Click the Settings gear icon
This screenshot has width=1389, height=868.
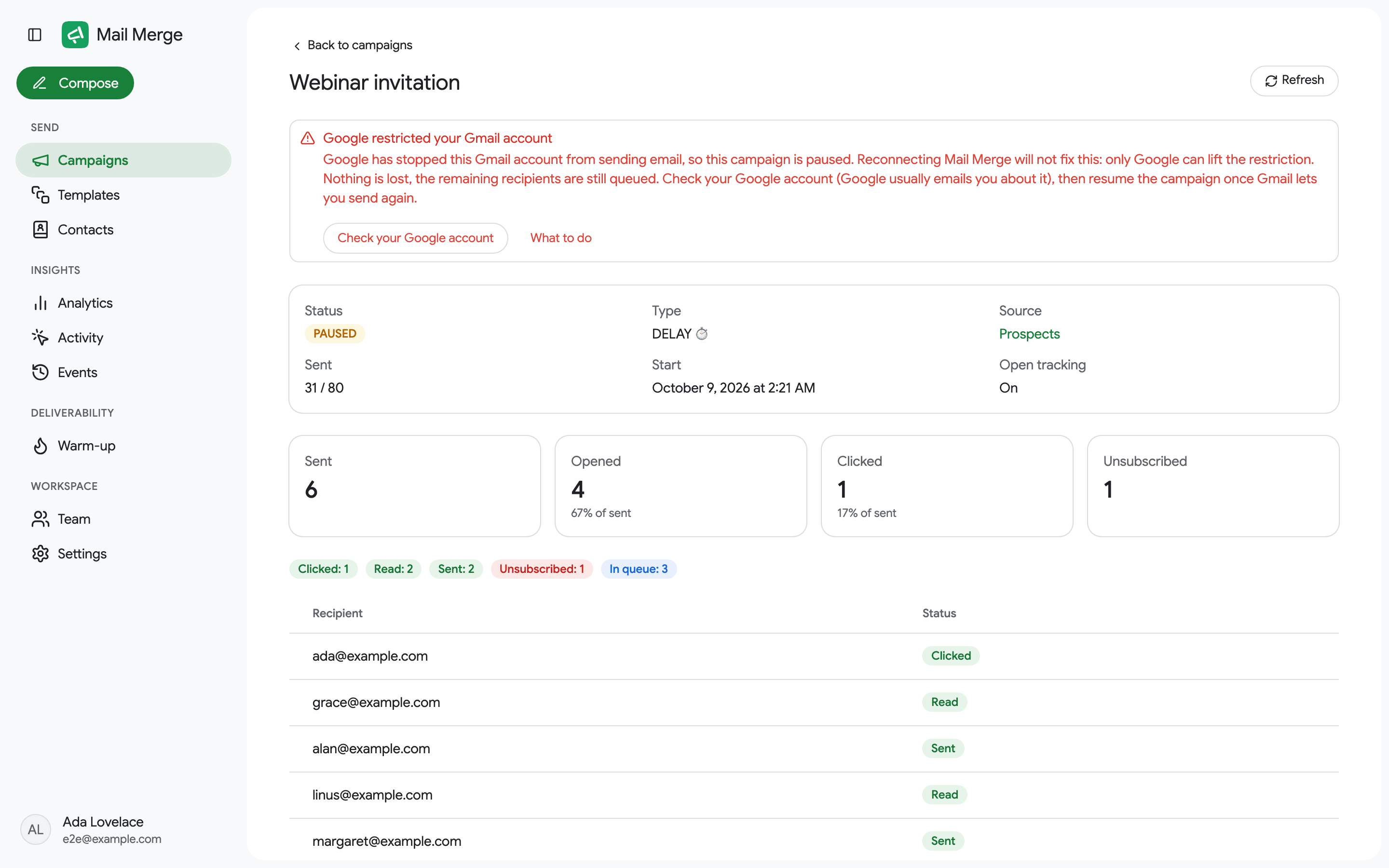point(40,554)
